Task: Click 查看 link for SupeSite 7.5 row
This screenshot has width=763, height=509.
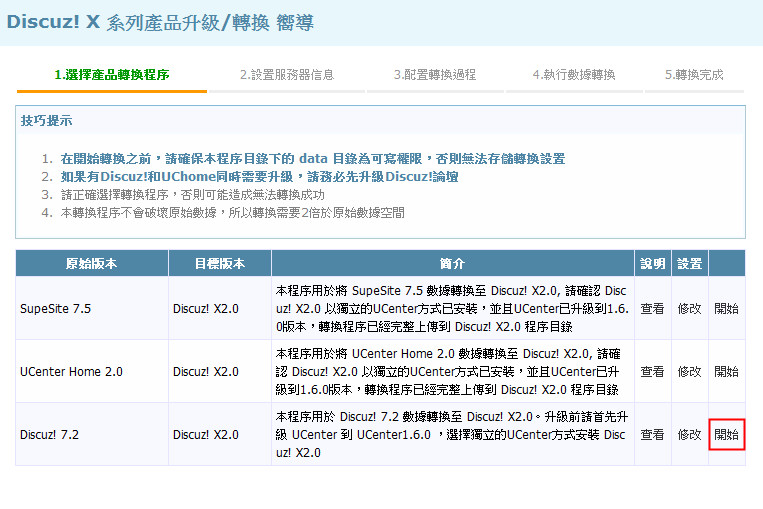Action: 652,309
